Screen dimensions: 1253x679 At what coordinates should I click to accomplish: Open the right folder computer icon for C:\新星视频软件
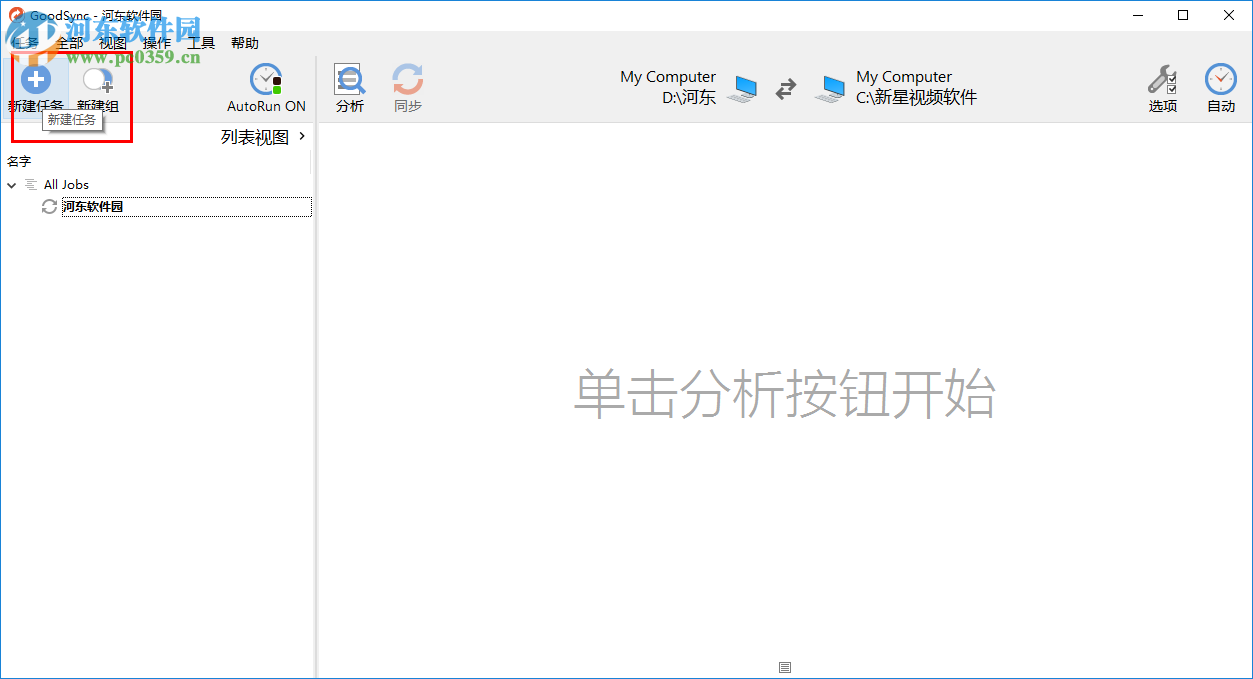click(830, 89)
